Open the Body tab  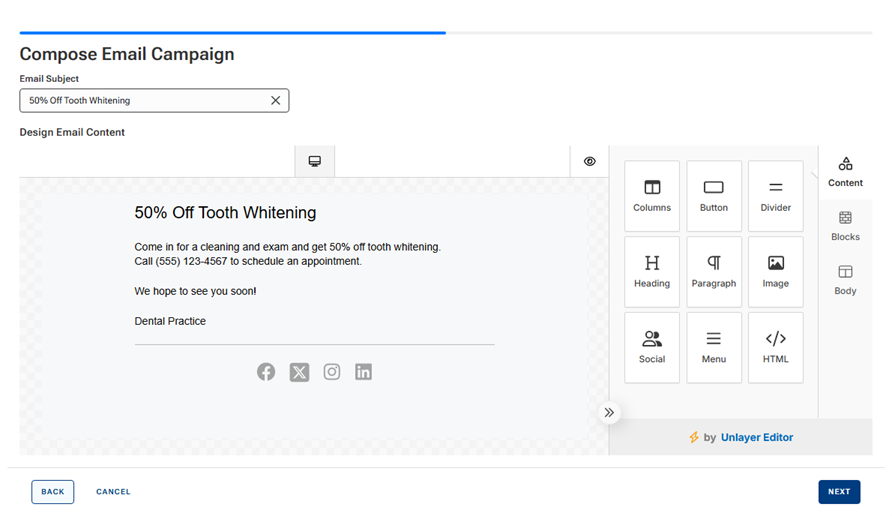pos(845,279)
